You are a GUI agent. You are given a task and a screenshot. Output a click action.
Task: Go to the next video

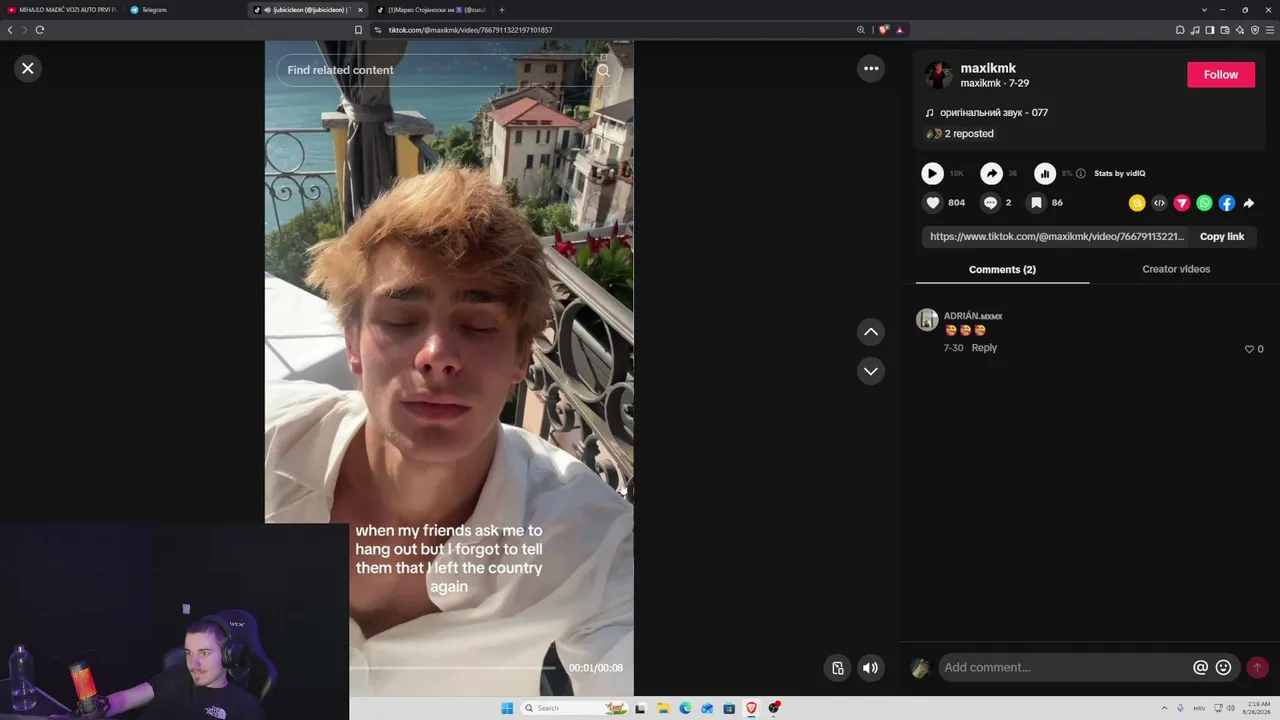click(871, 371)
